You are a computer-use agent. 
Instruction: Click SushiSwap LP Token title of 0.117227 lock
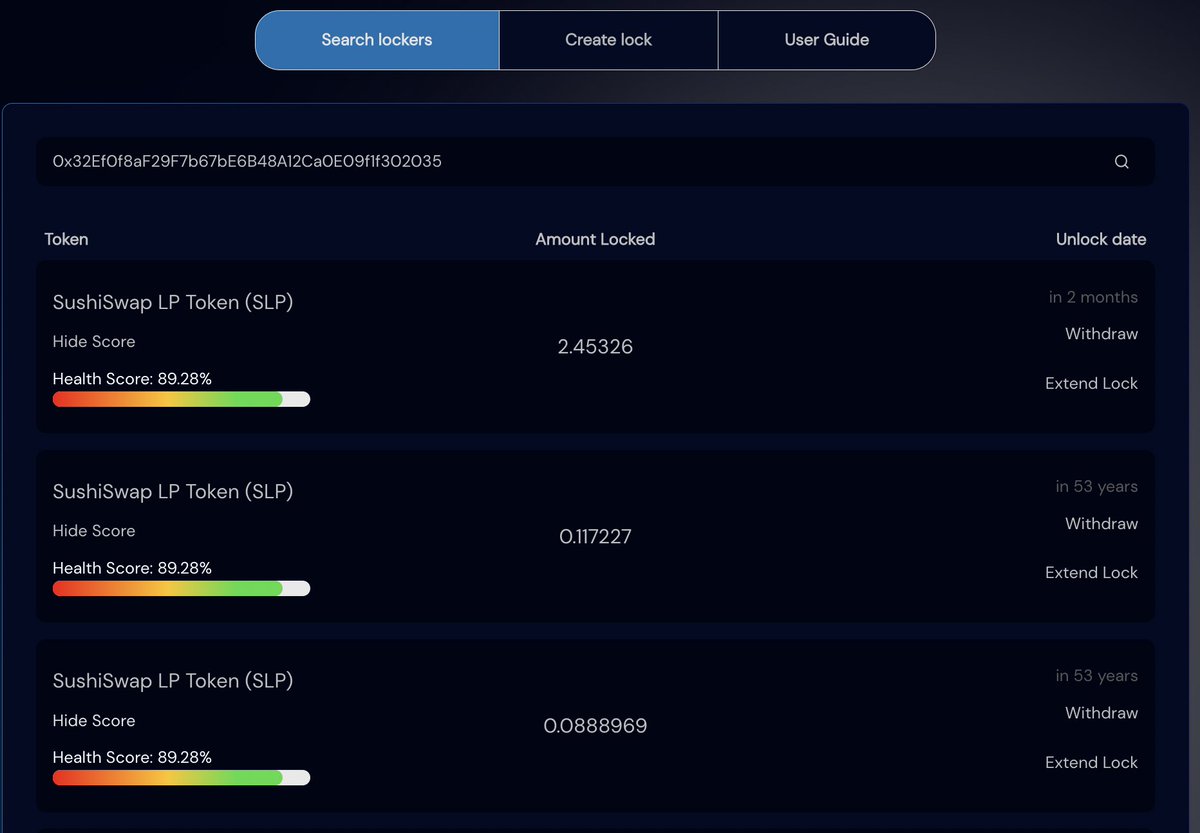(173, 491)
